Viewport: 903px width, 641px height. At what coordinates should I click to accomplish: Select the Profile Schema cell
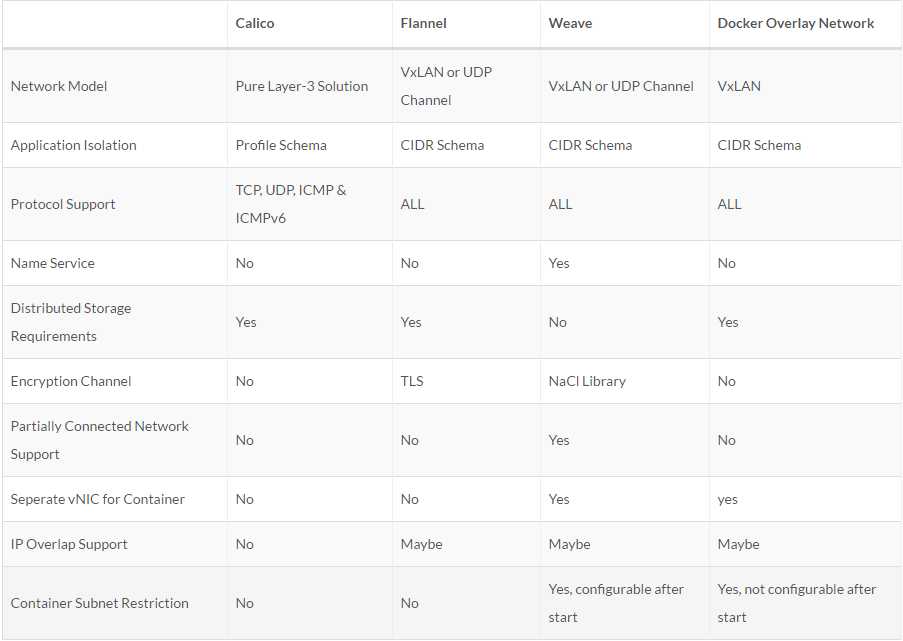tap(281, 145)
